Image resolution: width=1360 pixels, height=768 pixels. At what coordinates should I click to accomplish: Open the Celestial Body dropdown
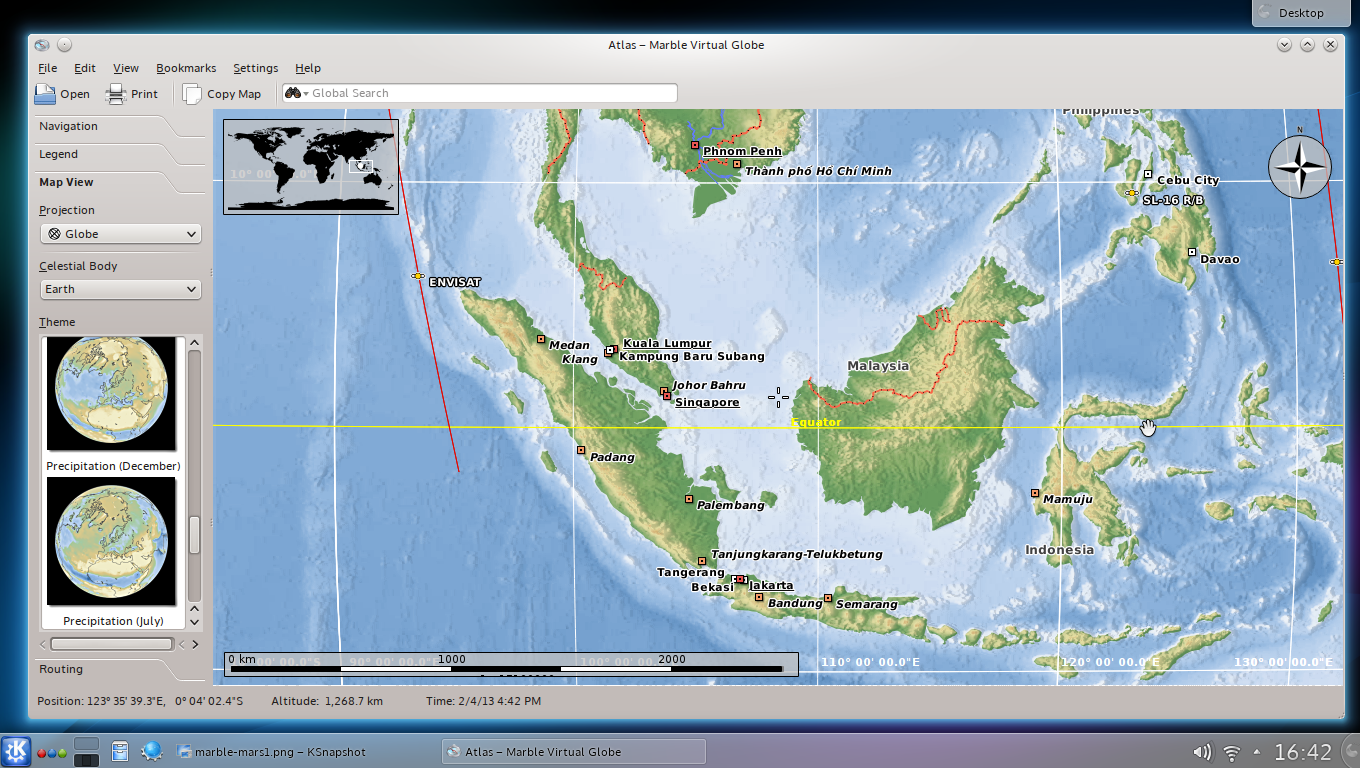pos(120,289)
